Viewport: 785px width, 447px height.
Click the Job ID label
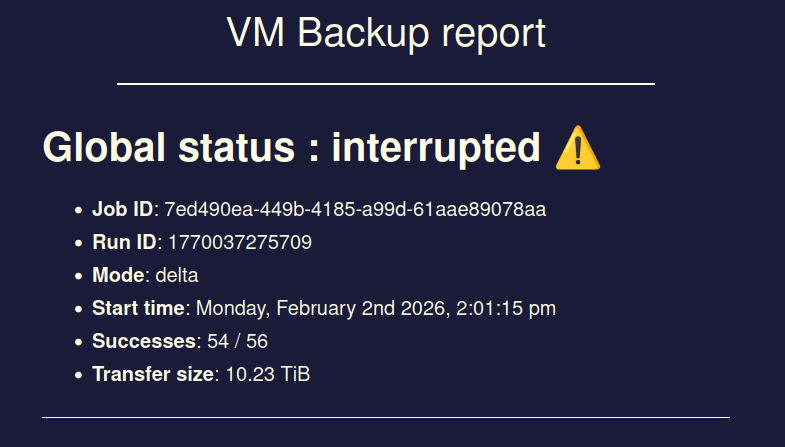point(123,209)
